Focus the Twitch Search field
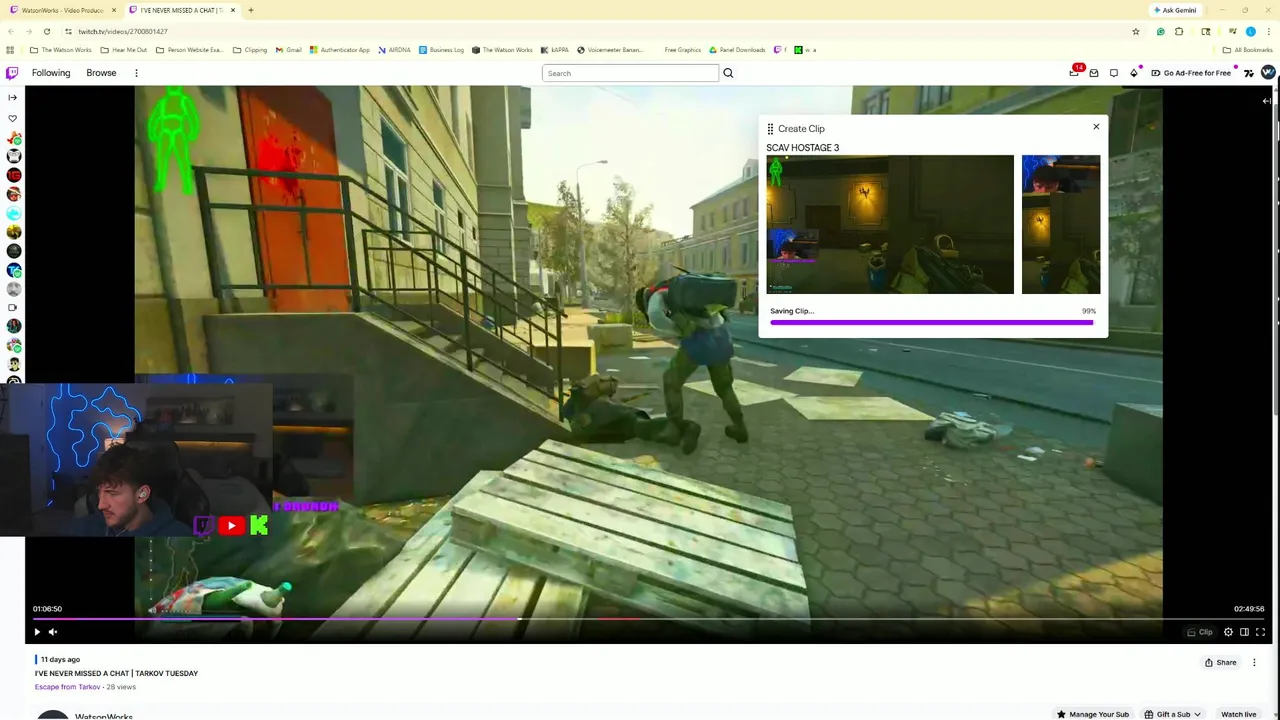Image resolution: width=1280 pixels, height=720 pixels. click(630, 73)
